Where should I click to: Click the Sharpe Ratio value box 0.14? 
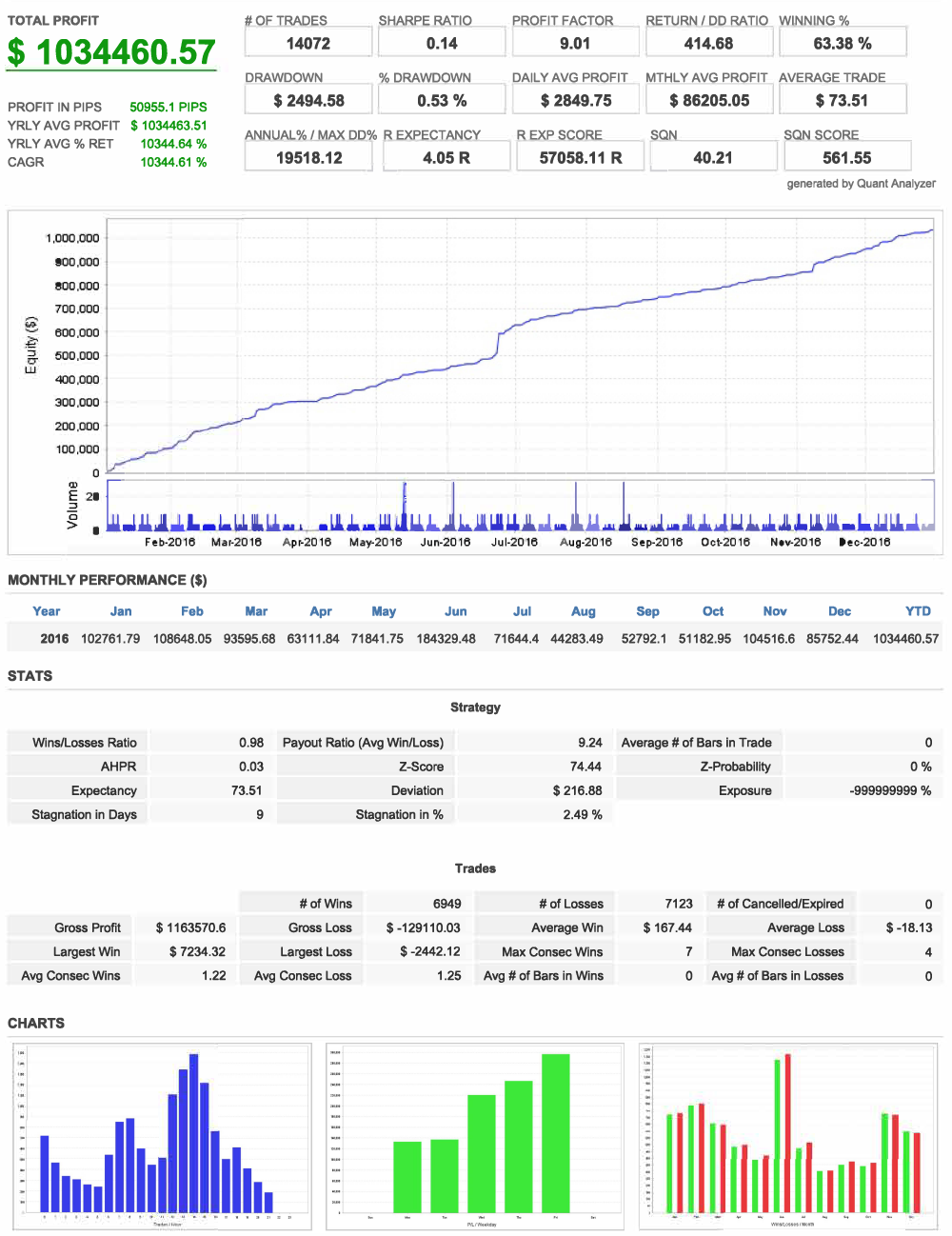pyautogui.click(x=442, y=44)
